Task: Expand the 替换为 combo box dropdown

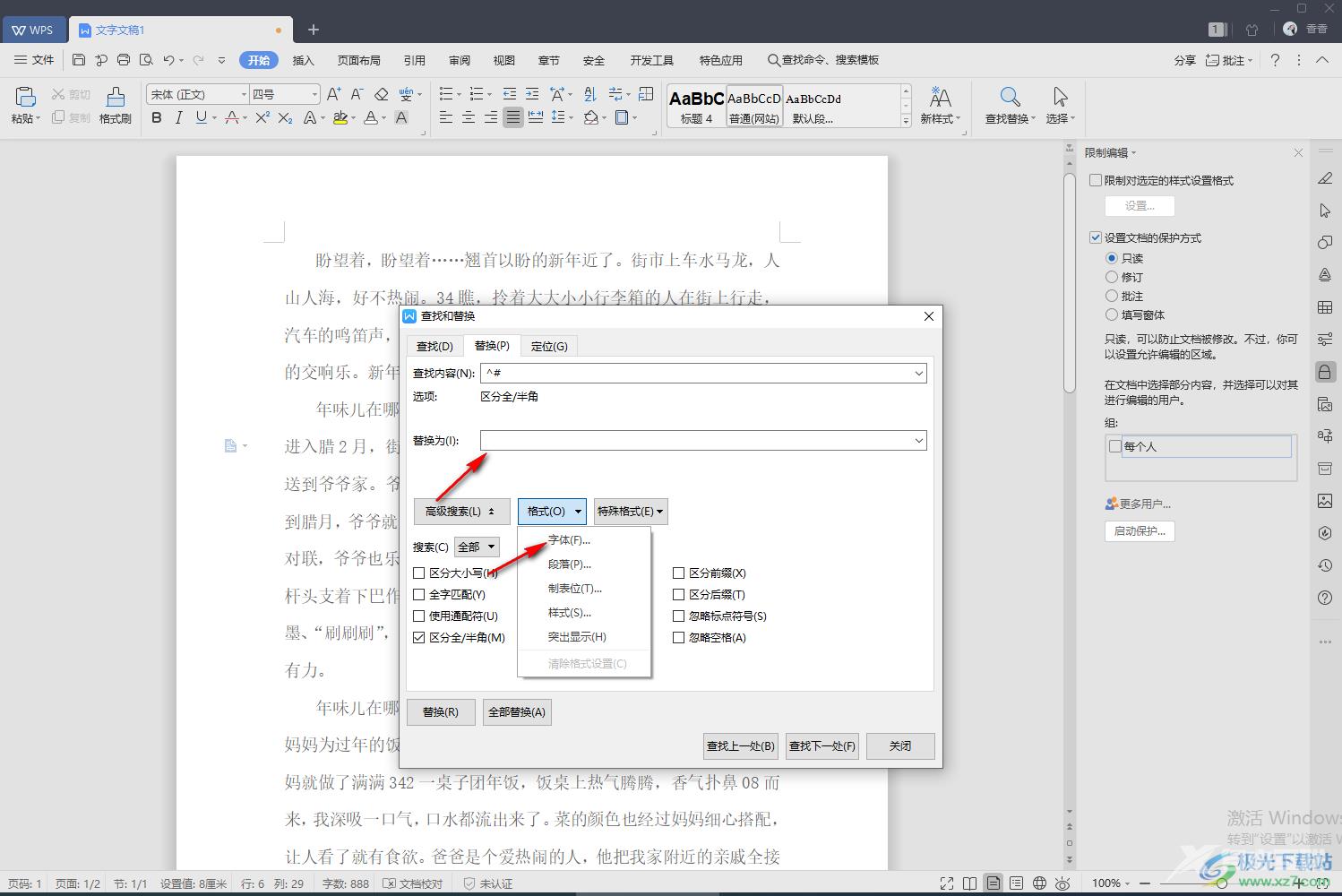Action: [x=918, y=441]
